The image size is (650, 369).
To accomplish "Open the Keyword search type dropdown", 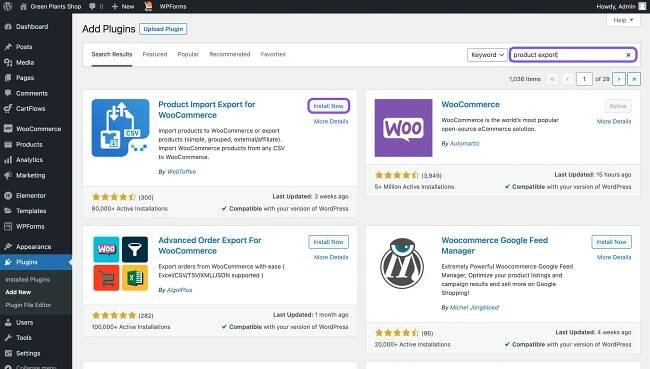I will pos(487,55).
